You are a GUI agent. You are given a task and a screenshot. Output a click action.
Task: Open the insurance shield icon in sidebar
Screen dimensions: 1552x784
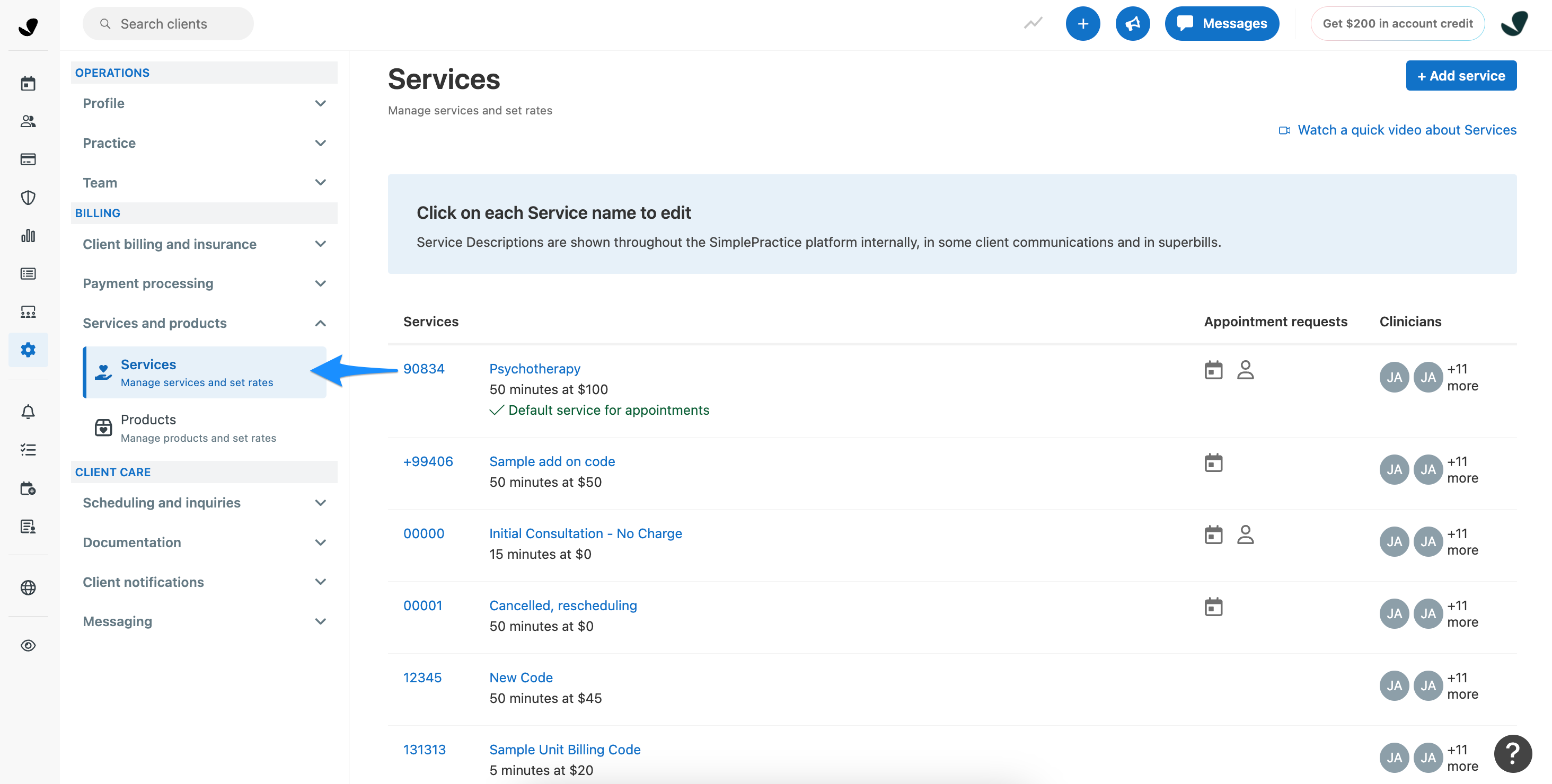[x=28, y=198]
